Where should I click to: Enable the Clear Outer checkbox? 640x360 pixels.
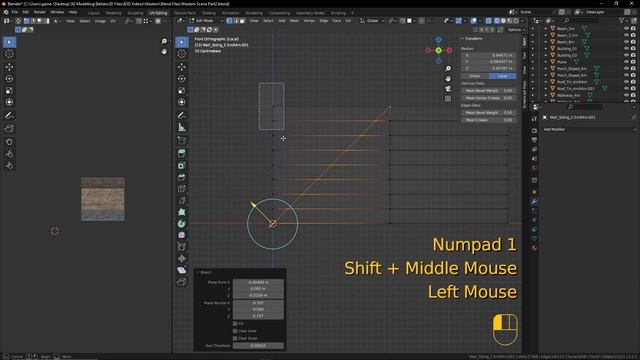[x=235, y=338]
